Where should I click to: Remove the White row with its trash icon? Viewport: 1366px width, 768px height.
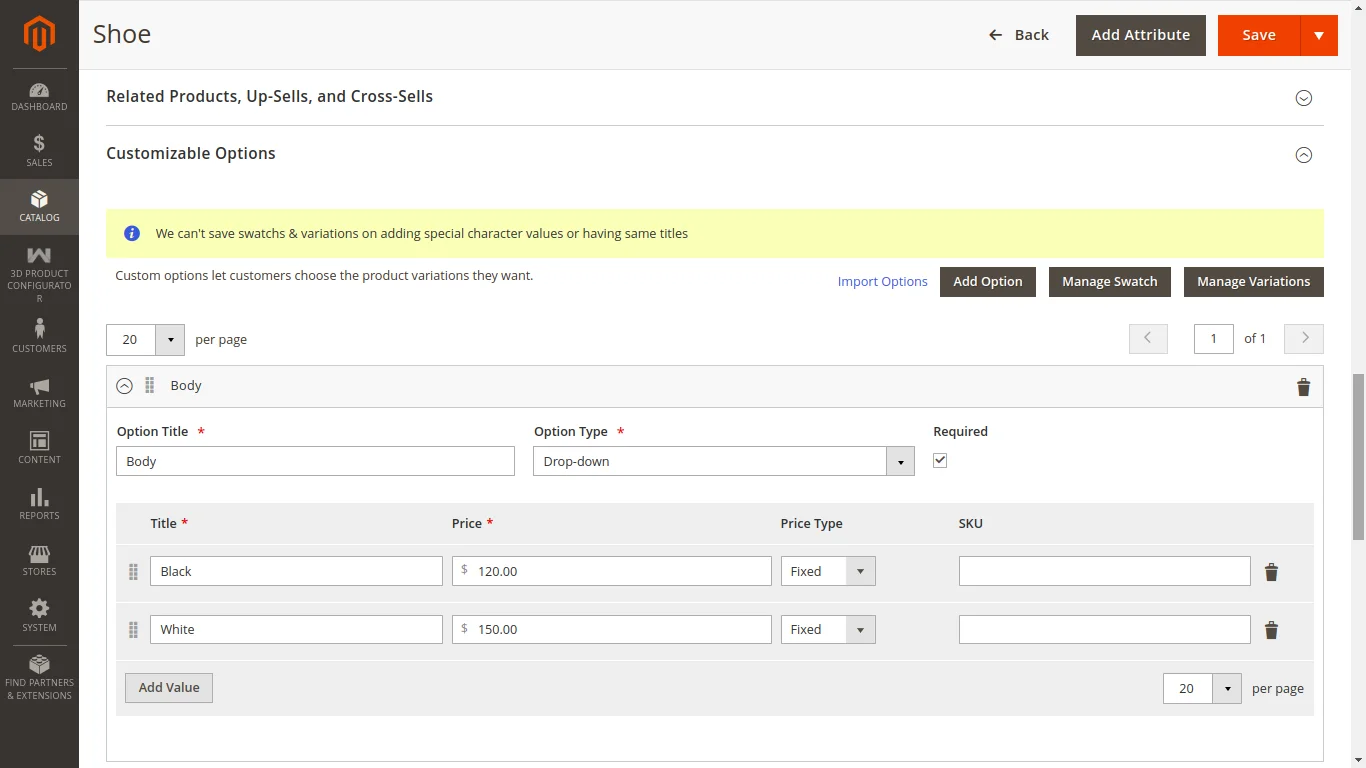(x=1271, y=629)
